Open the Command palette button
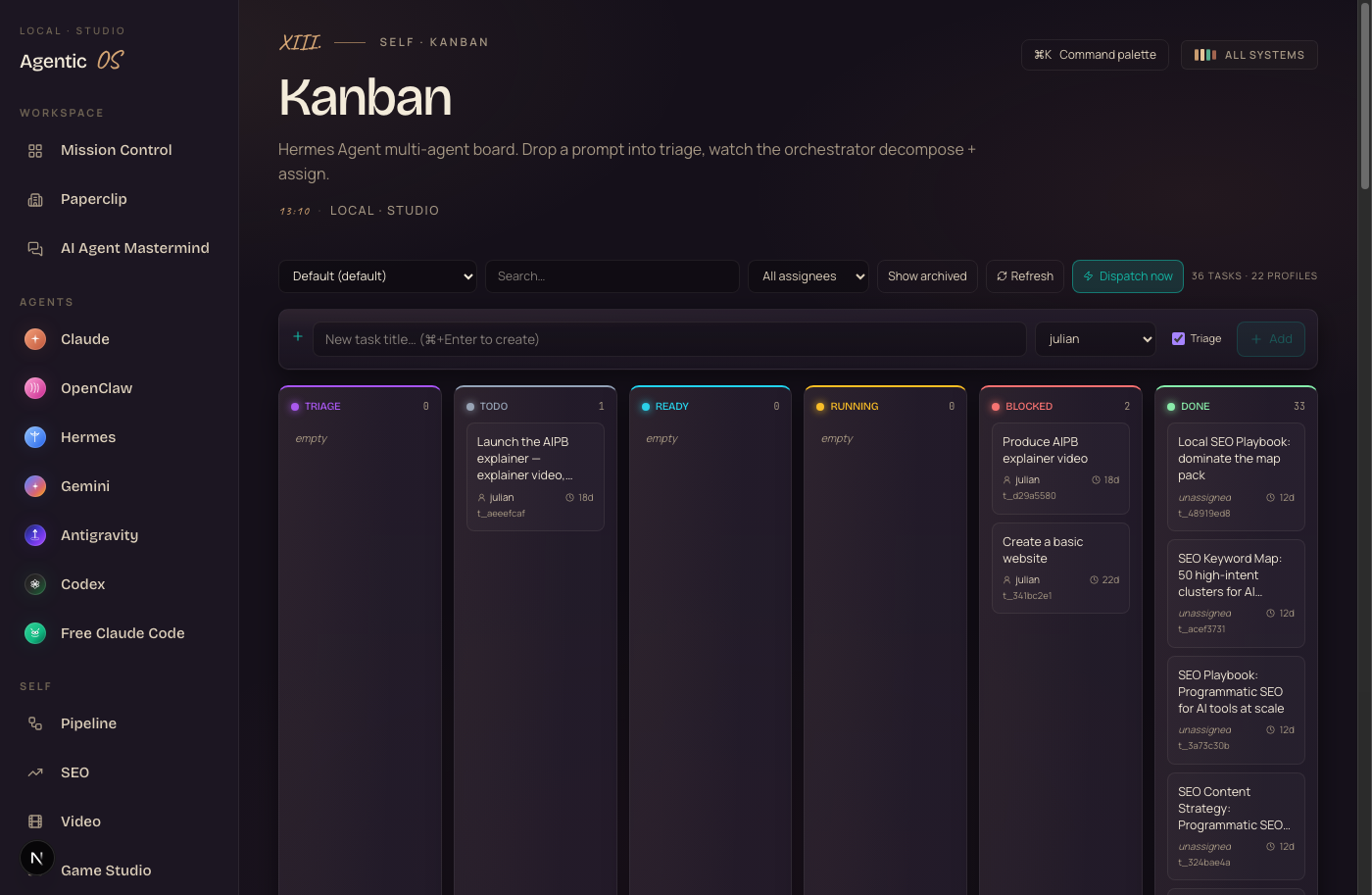 click(x=1095, y=55)
